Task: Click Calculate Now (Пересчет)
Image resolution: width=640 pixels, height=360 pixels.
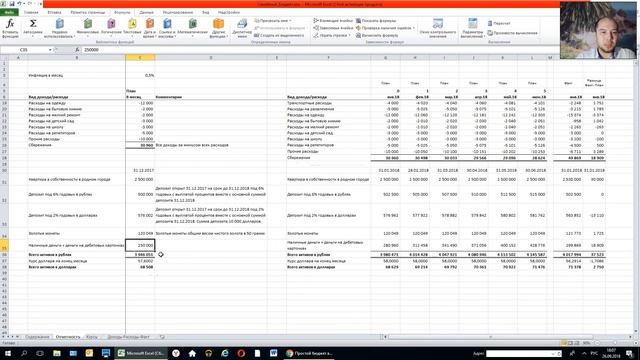Action: tap(499, 23)
